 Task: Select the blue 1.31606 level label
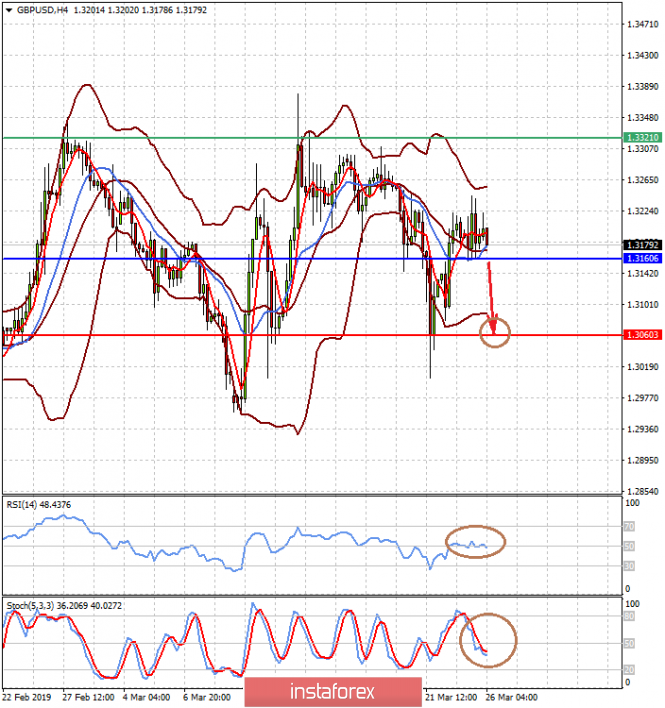[640, 258]
